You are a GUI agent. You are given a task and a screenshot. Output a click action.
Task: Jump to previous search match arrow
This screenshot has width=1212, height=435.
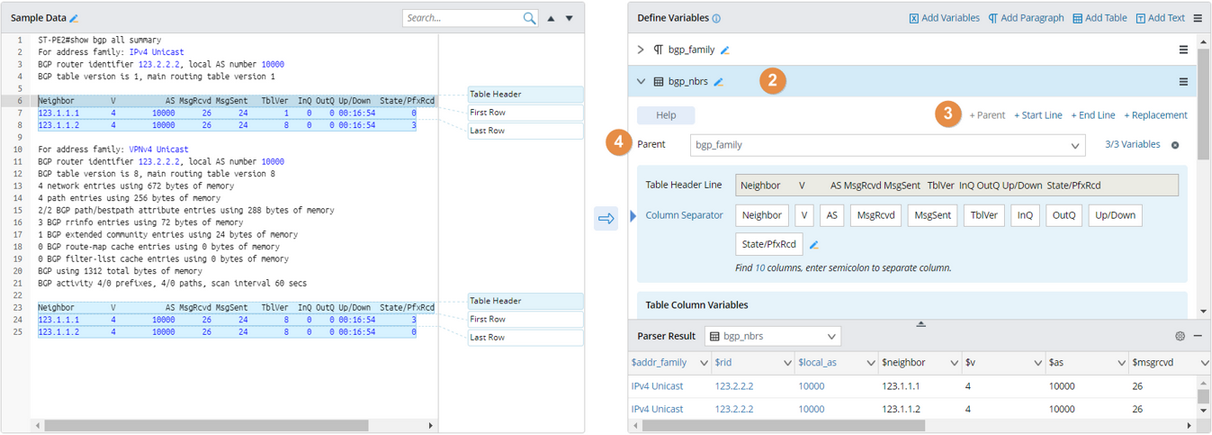pos(549,18)
